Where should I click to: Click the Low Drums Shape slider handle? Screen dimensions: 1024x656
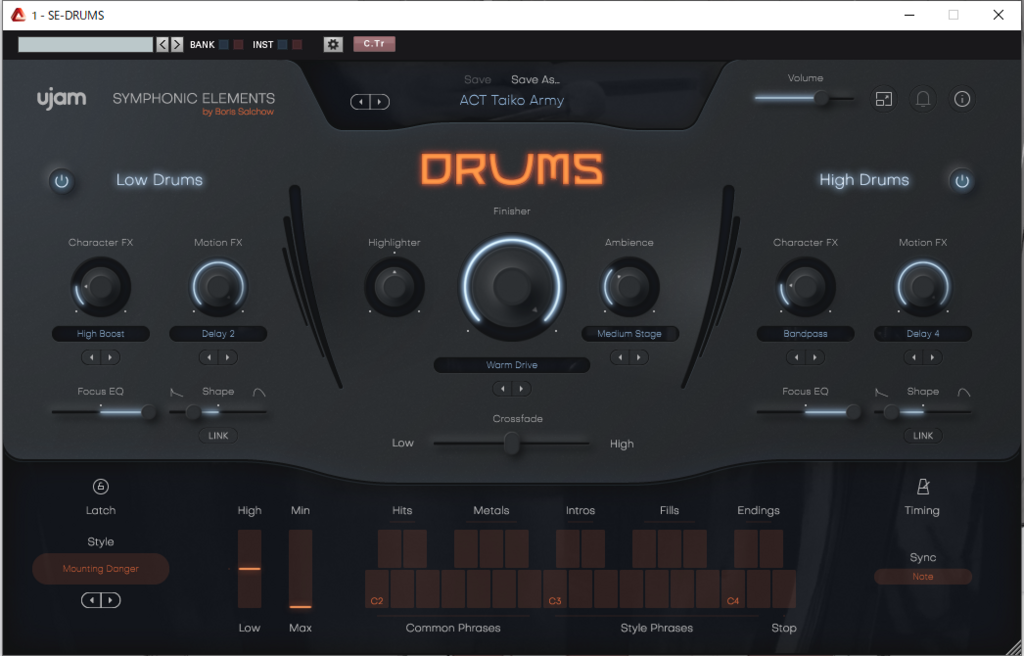pos(193,412)
